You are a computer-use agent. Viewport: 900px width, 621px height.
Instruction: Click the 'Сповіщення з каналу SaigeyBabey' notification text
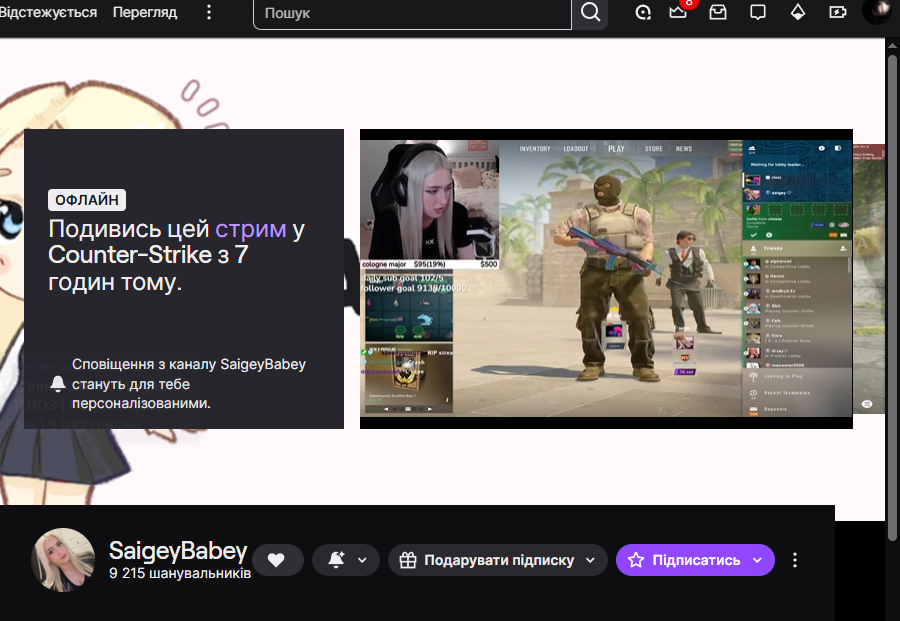click(189, 383)
